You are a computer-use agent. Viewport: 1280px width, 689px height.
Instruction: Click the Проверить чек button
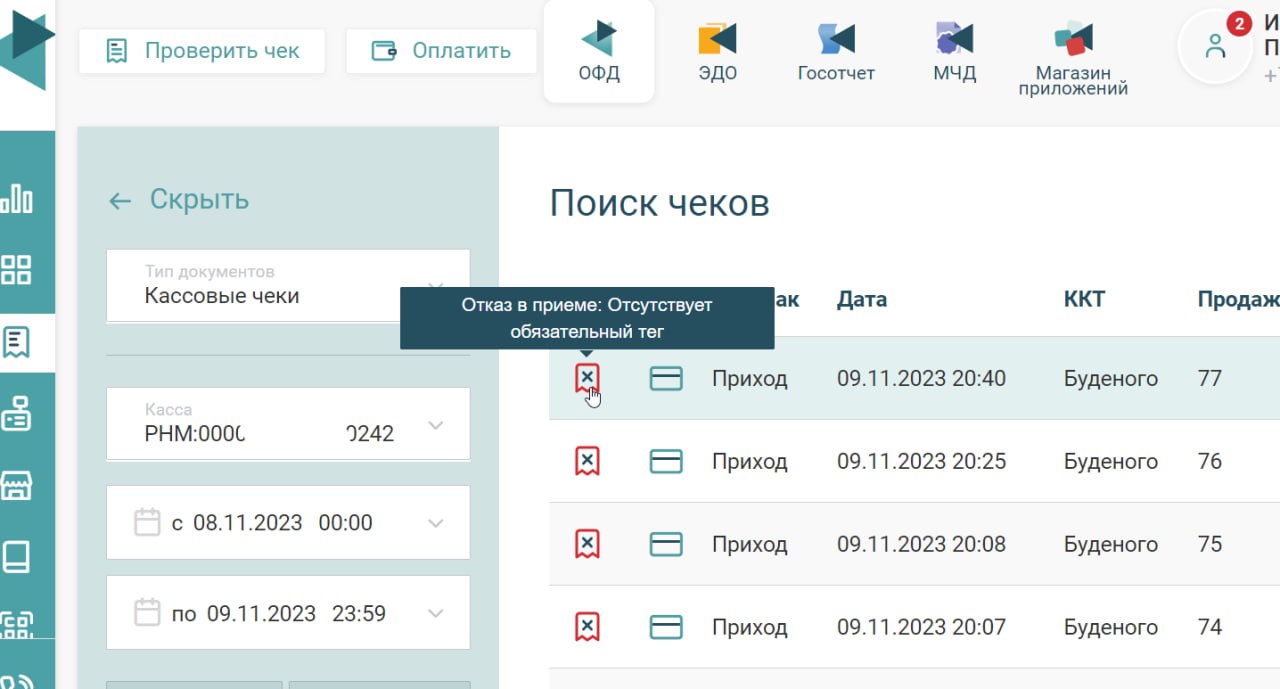tap(202, 51)
